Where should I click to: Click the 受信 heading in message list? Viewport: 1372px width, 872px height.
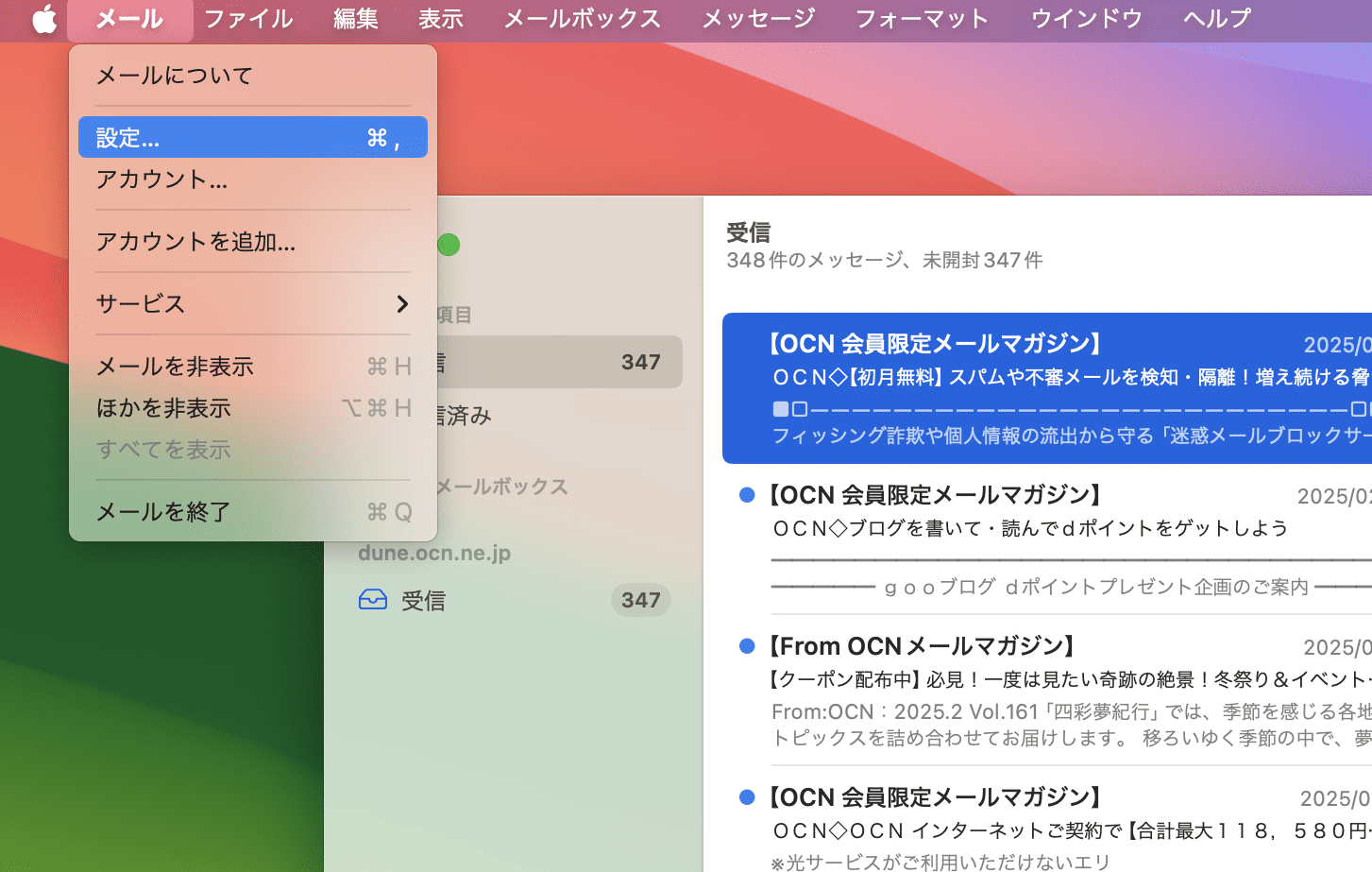(749, 232)
